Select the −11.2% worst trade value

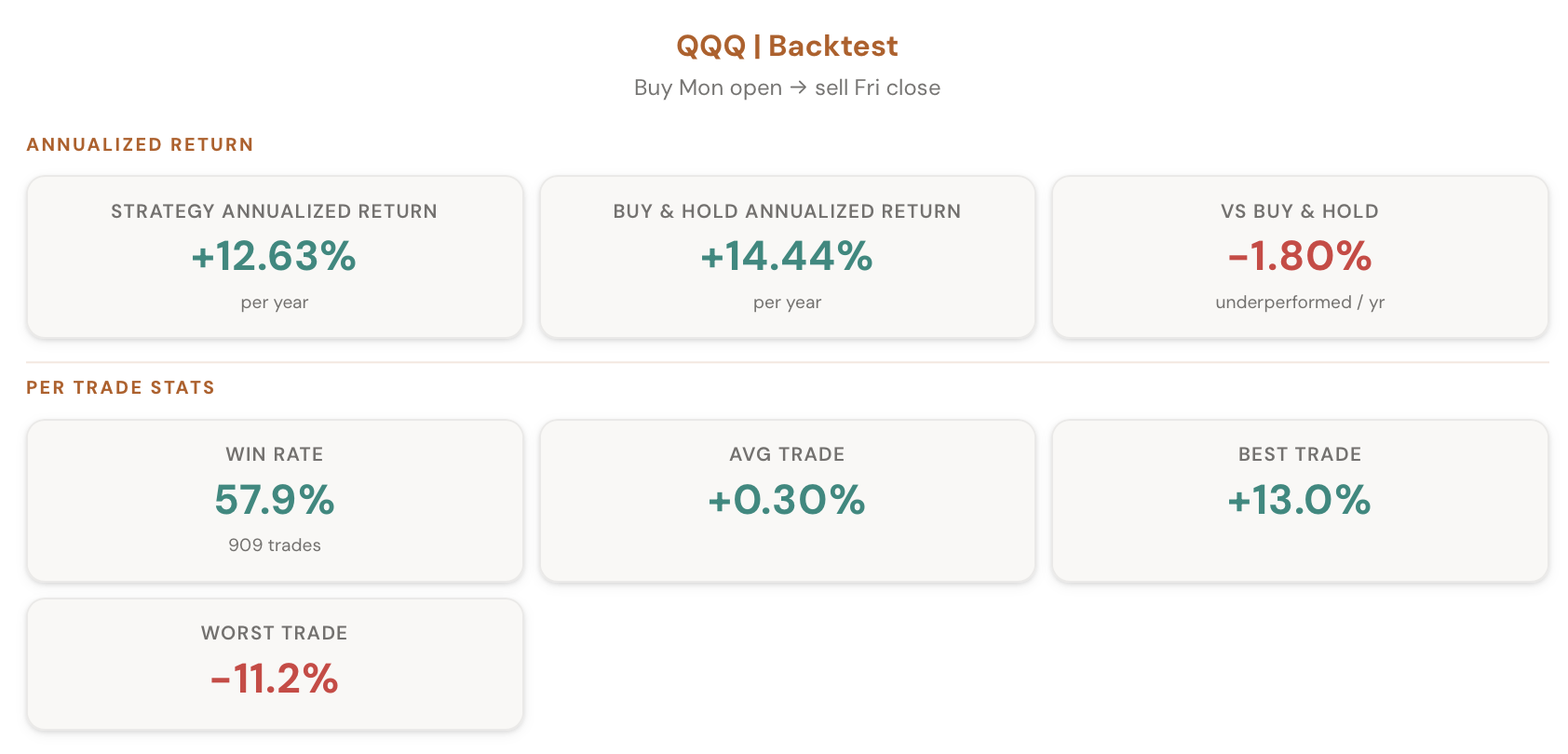click(x=274, y=679)
